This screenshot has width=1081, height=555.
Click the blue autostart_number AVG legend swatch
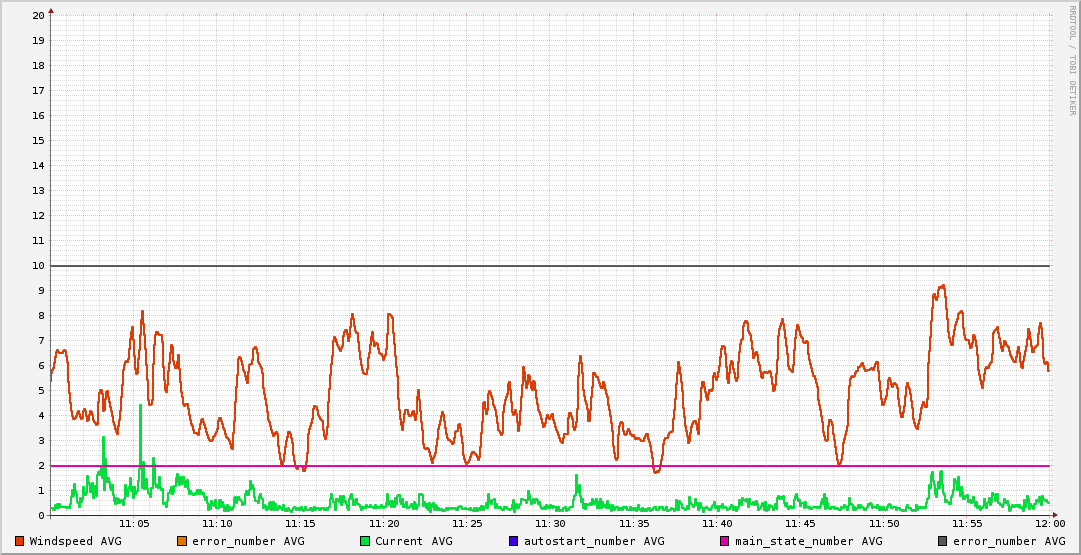coord(514,541)
